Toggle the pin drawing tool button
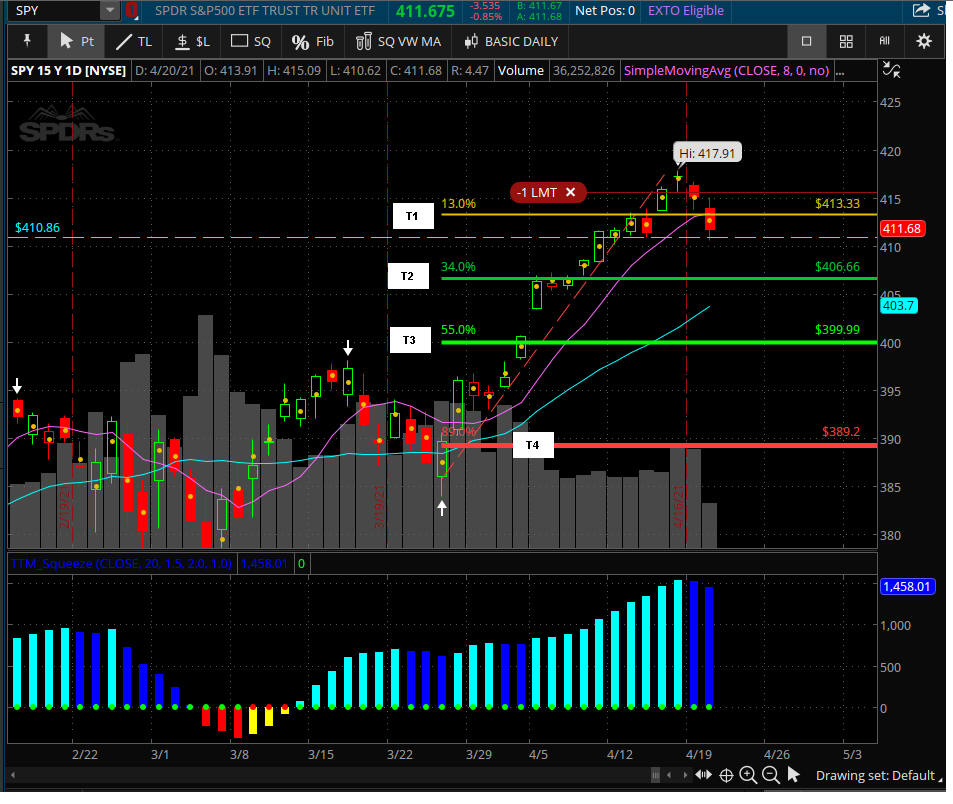The image size is (953, 804). (27, 41)
